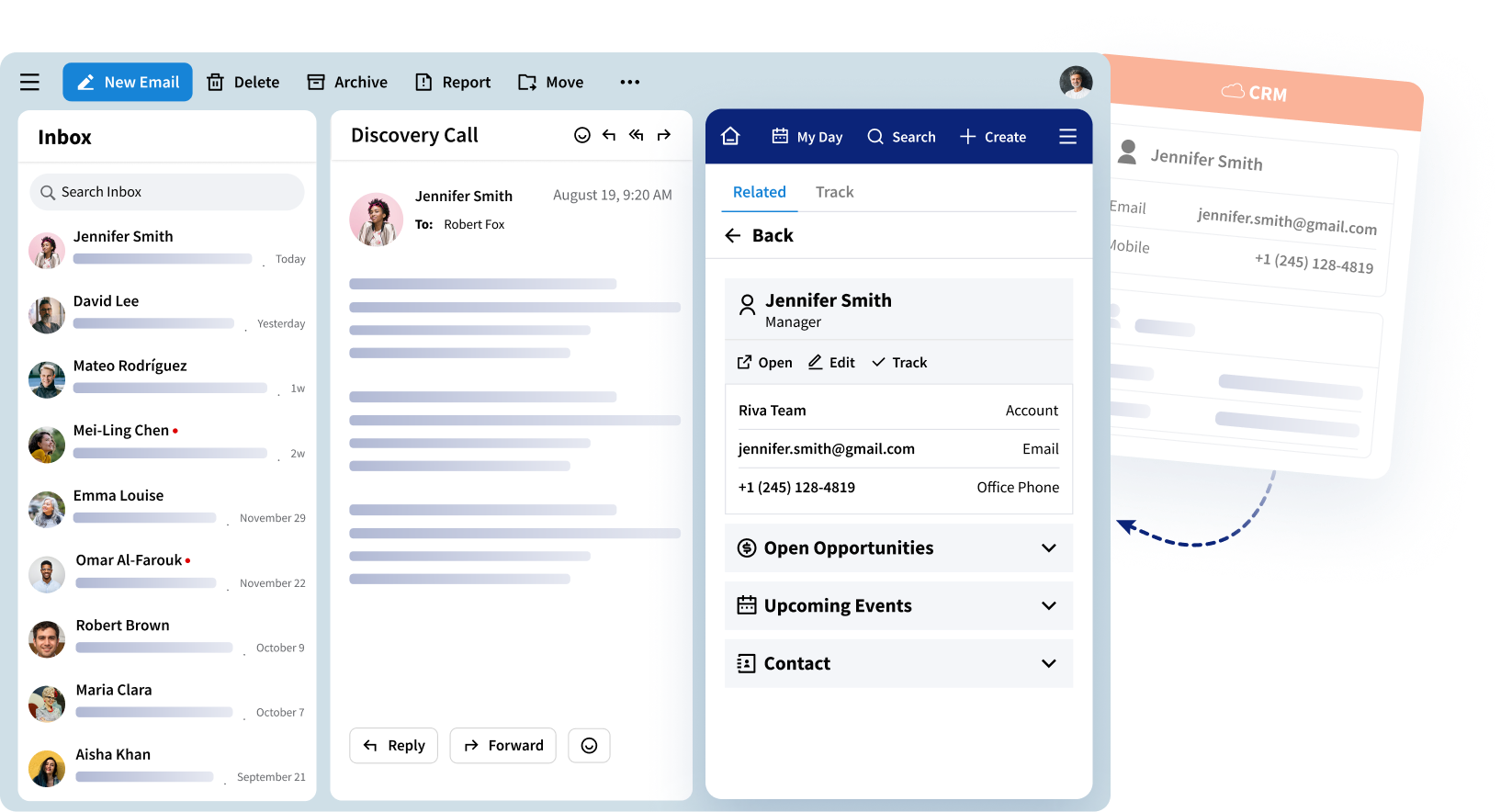
Task: Select the Related tab
Action: [759, 192]
